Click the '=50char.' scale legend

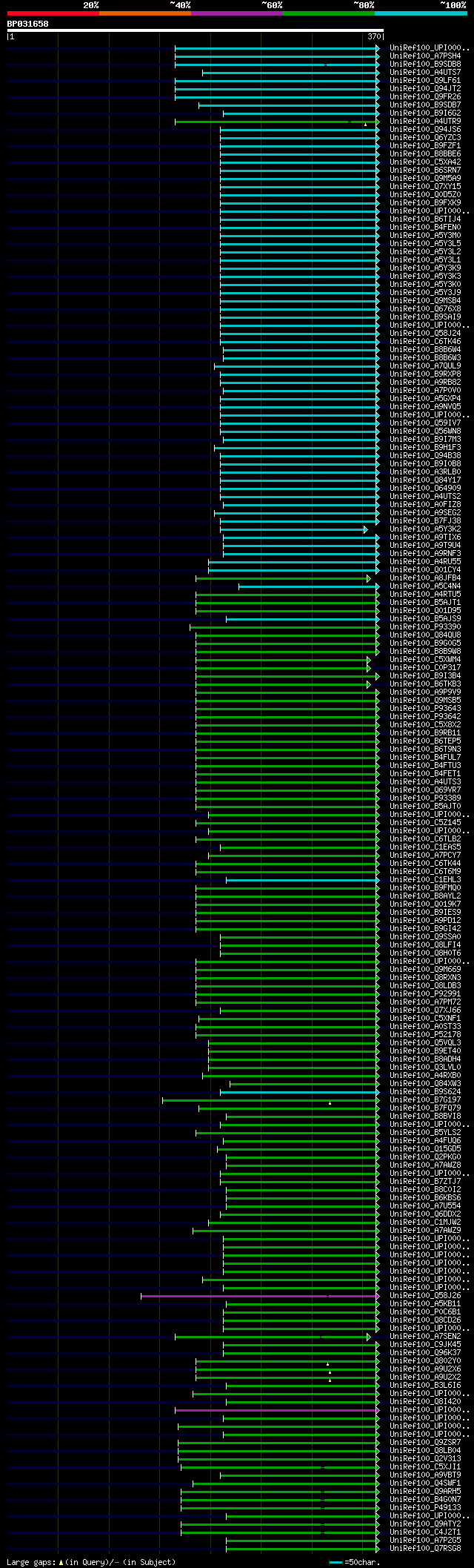click(x=355, y=1562)
